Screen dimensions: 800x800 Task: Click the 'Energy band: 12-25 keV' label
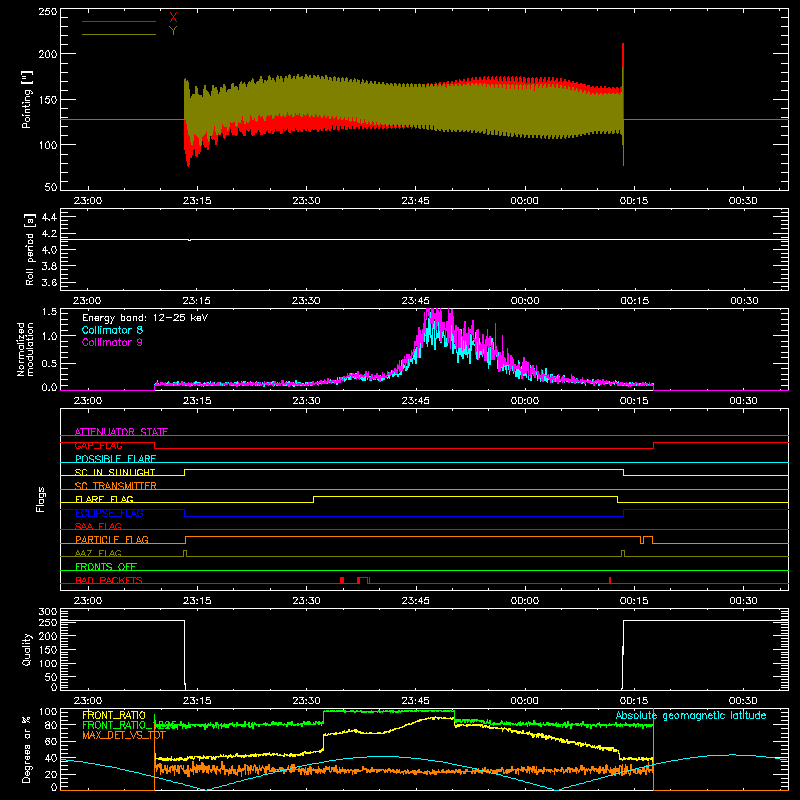tap(145, 318)
